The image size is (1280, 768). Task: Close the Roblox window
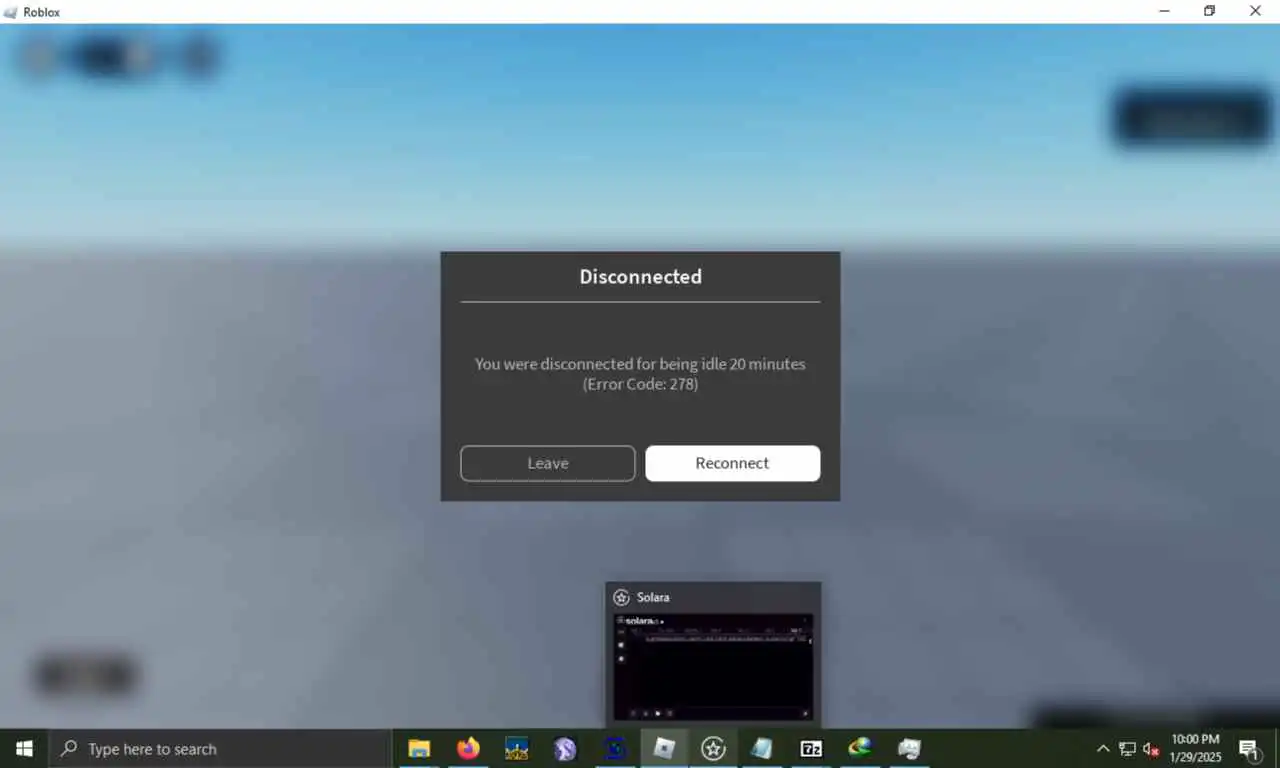(1256, 11)
